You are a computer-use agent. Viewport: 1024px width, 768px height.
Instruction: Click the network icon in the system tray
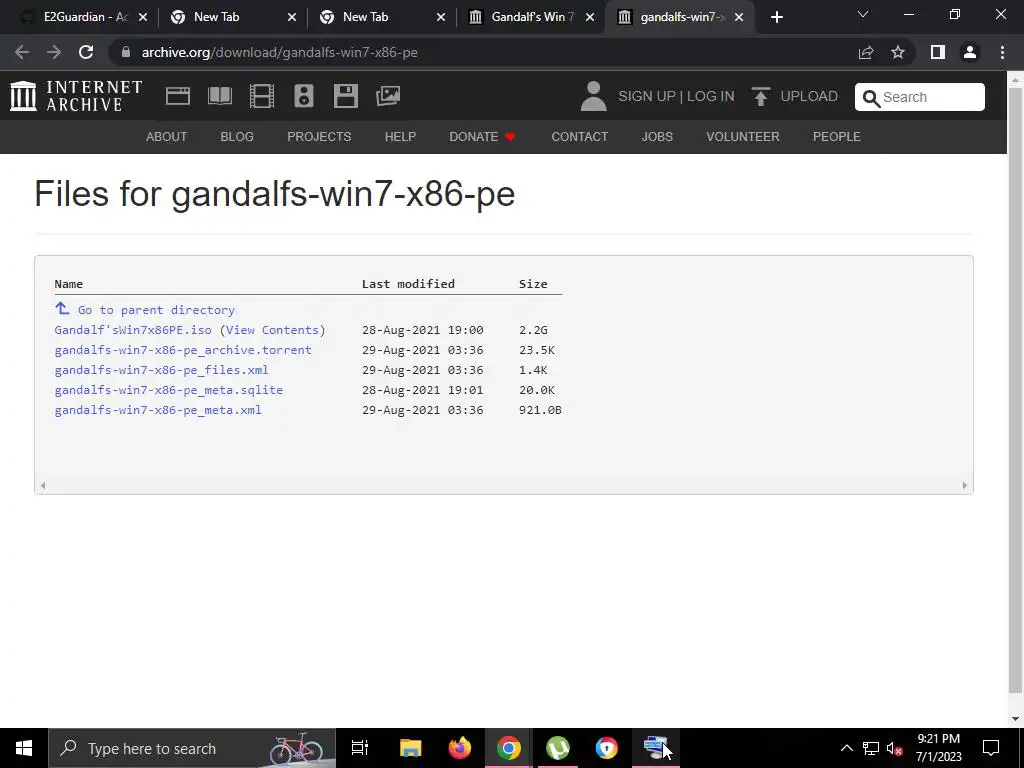pyautogui.click(x=871, y=748)
